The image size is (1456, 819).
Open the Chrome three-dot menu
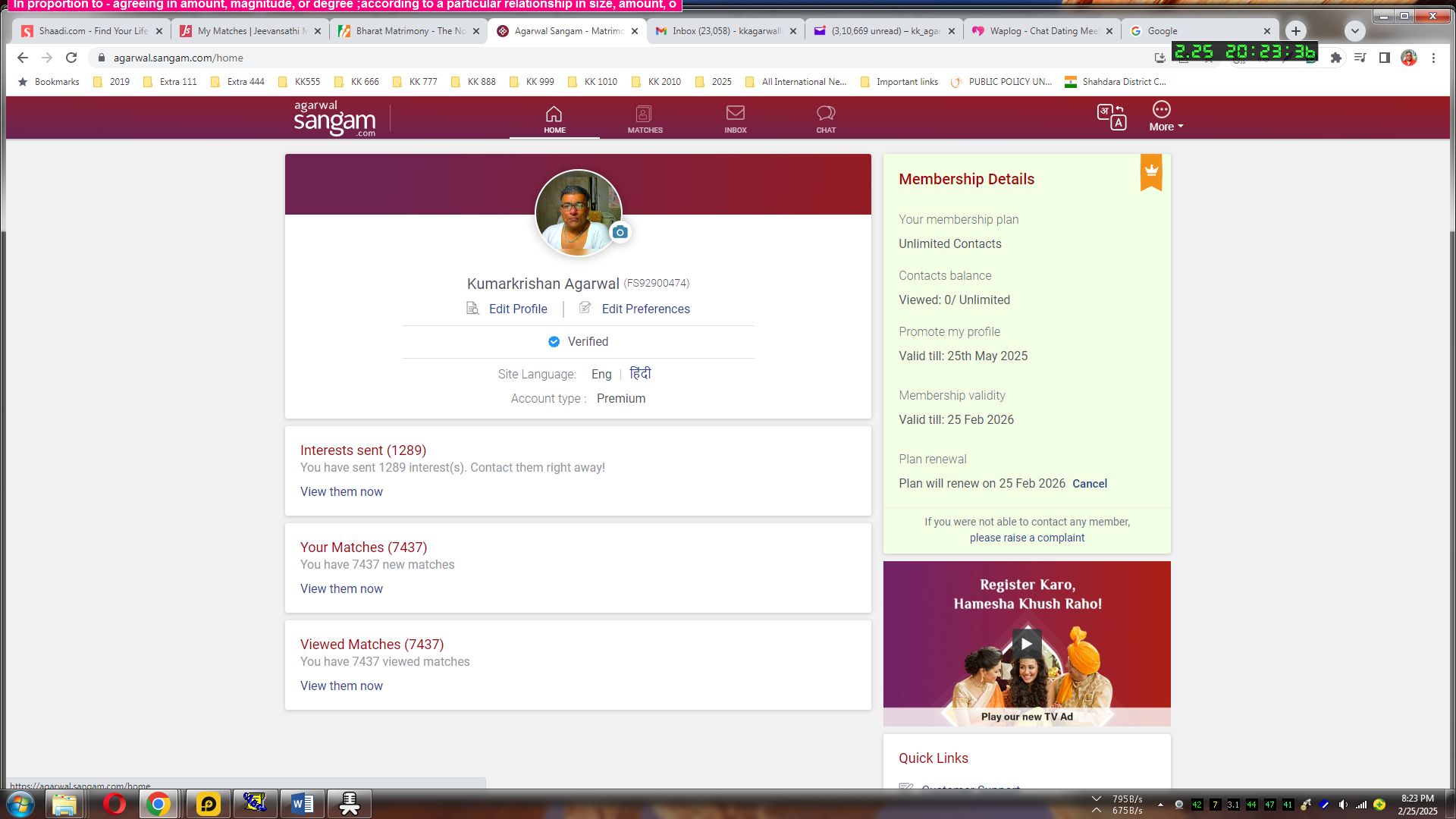click(x=1433, y=58)
